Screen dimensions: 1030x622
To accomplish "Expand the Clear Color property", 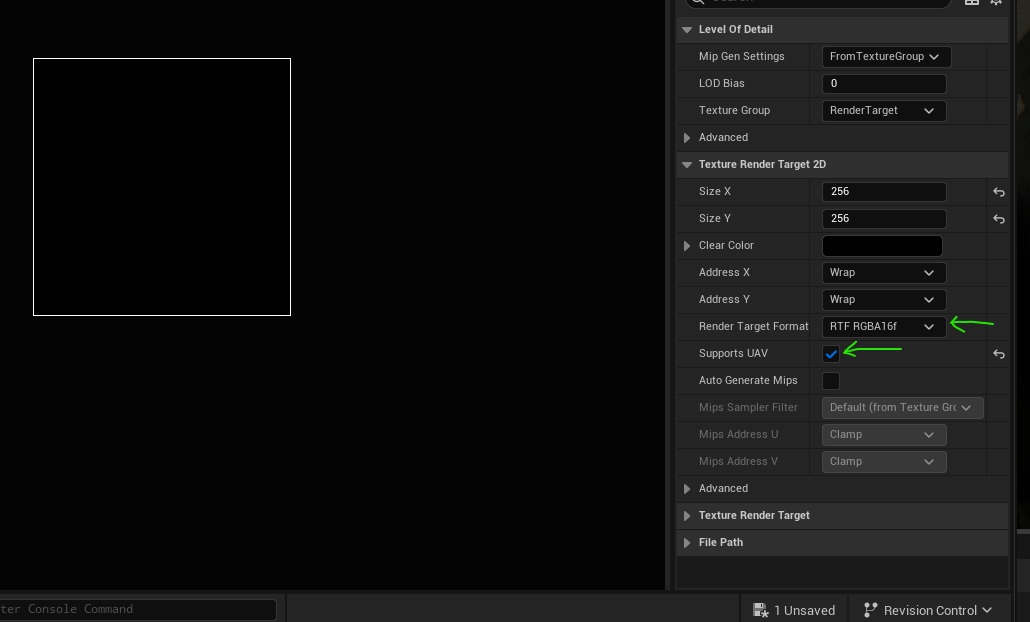I will click(687, 246).
